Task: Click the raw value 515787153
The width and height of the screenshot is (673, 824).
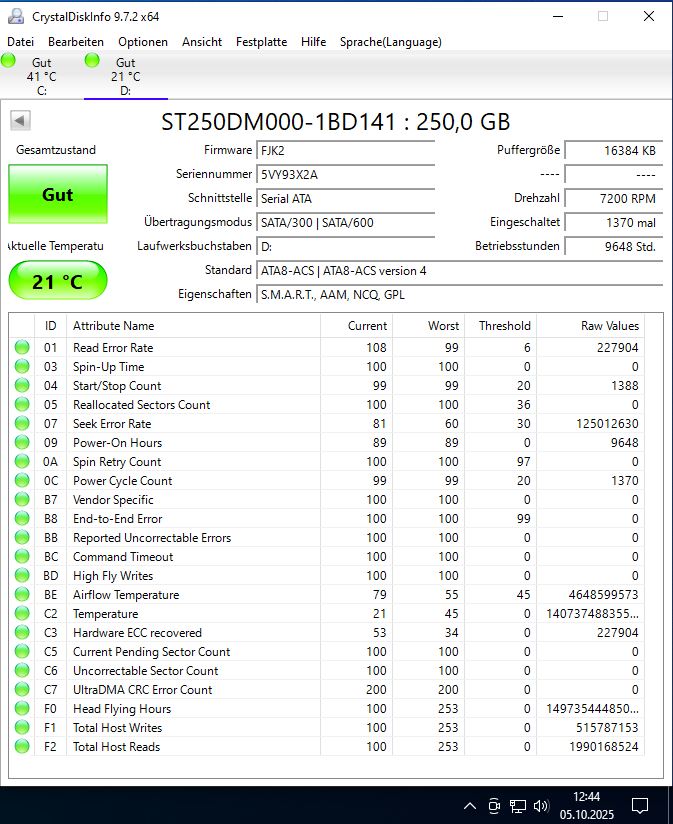Action: [607, 727]
